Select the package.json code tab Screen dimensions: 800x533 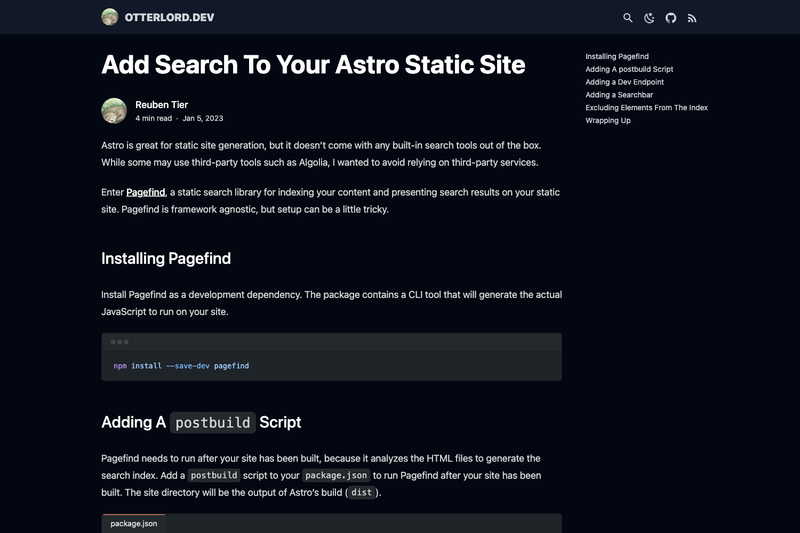point(134,523)
